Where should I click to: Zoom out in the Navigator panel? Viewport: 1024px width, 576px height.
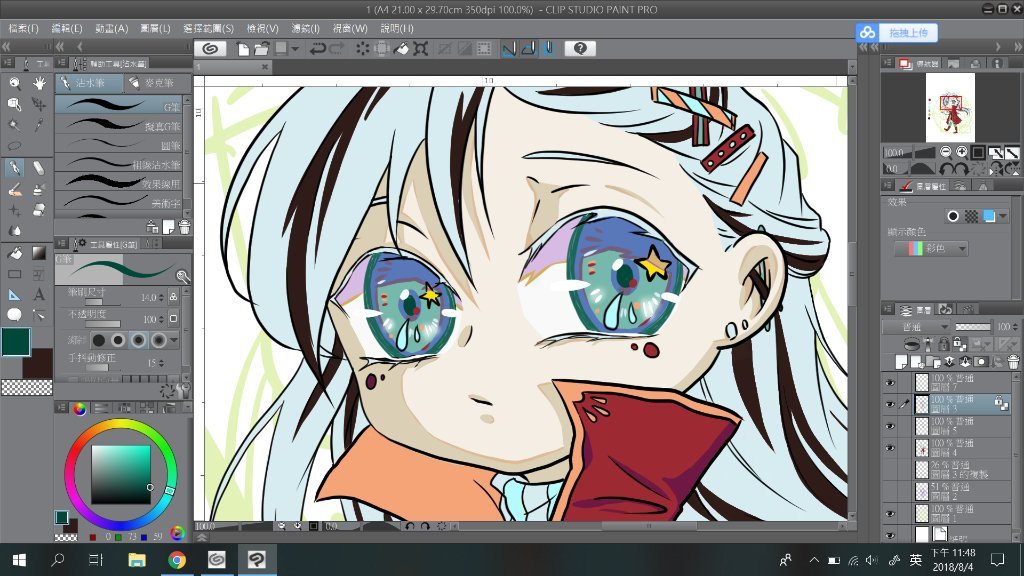click(x=946, y=152)
